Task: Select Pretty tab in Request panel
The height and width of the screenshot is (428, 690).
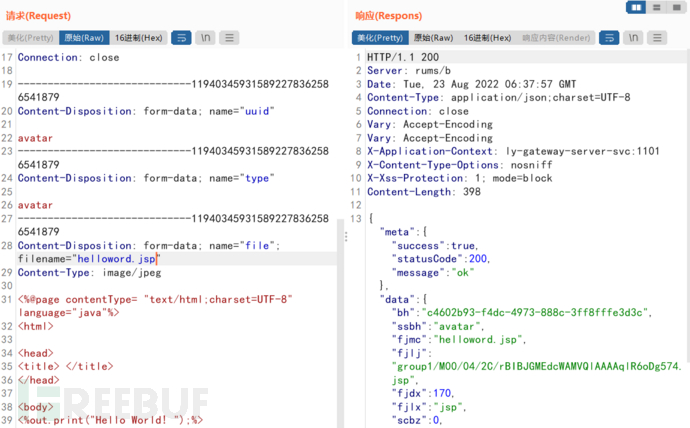Action: point(29,38)
